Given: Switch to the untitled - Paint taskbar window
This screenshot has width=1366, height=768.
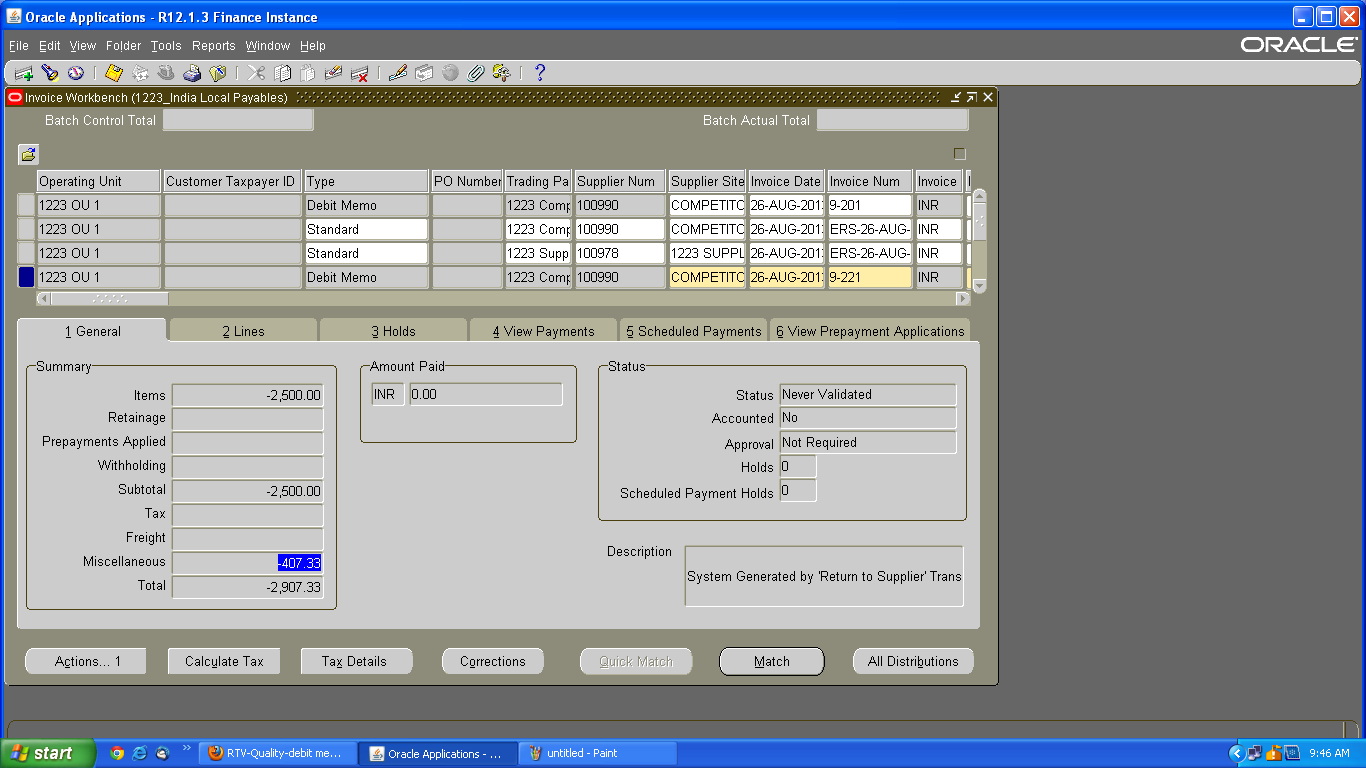Looking at the screenshot, I should point(598,753).
